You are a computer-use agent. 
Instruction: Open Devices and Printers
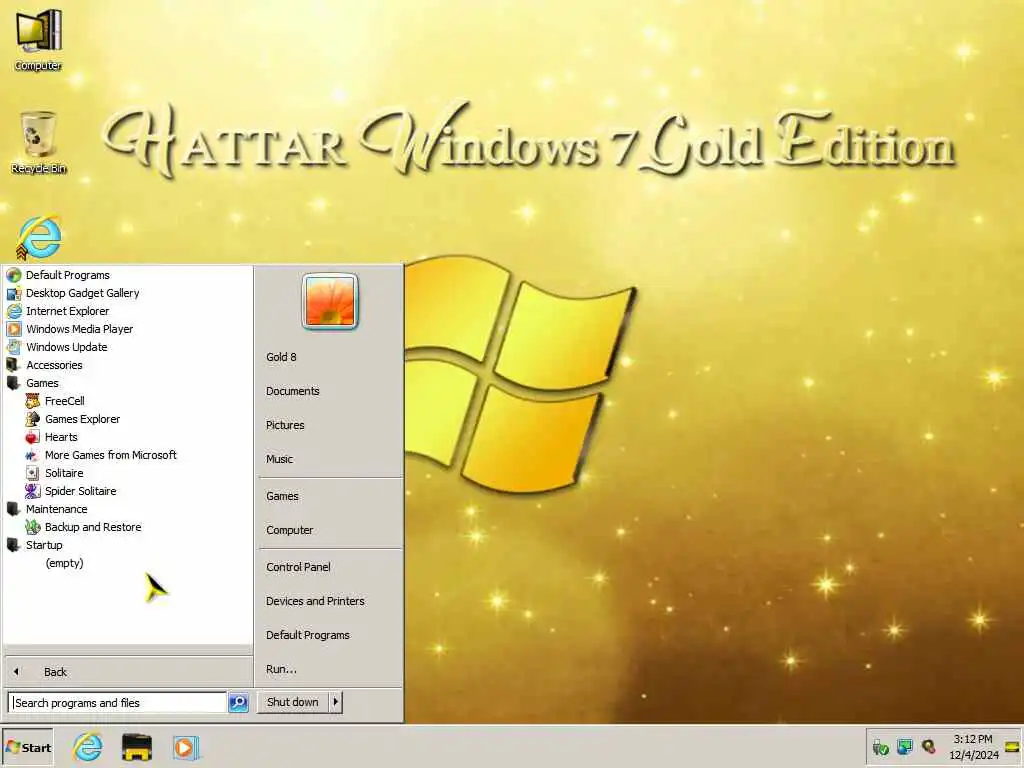[315, 601]
